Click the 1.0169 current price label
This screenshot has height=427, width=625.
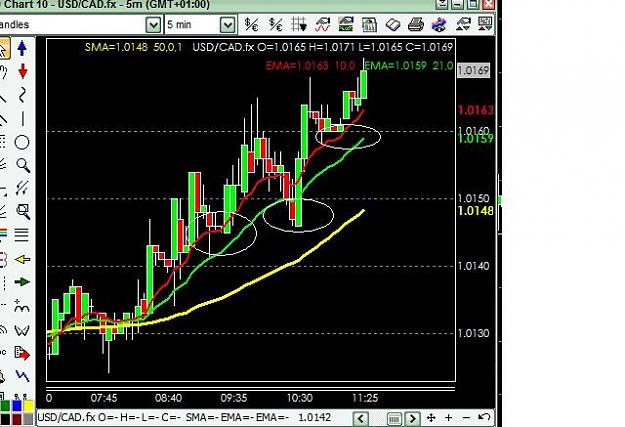click(473, 70)
